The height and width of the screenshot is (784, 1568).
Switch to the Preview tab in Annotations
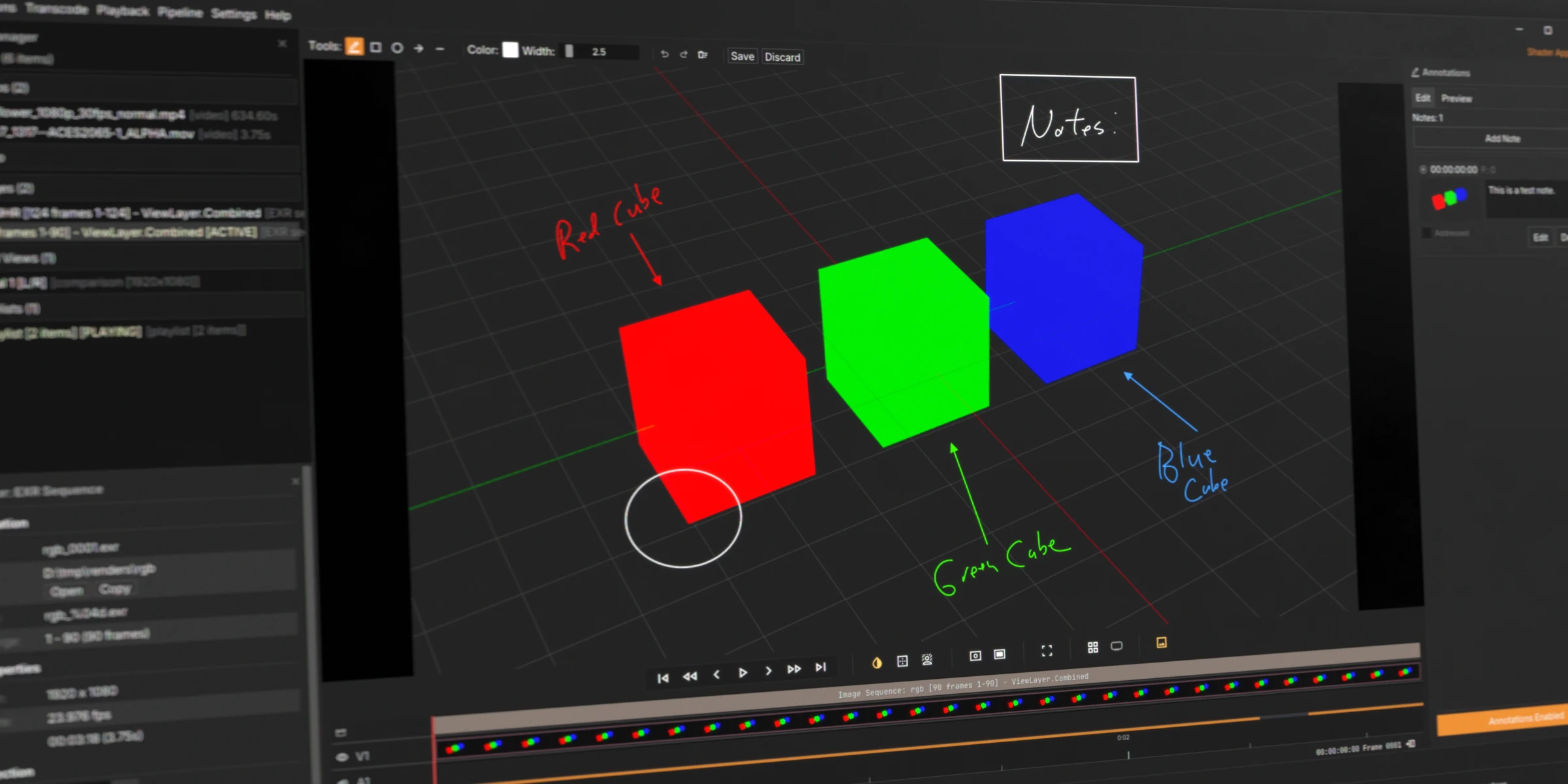(x=1456, y=99)
